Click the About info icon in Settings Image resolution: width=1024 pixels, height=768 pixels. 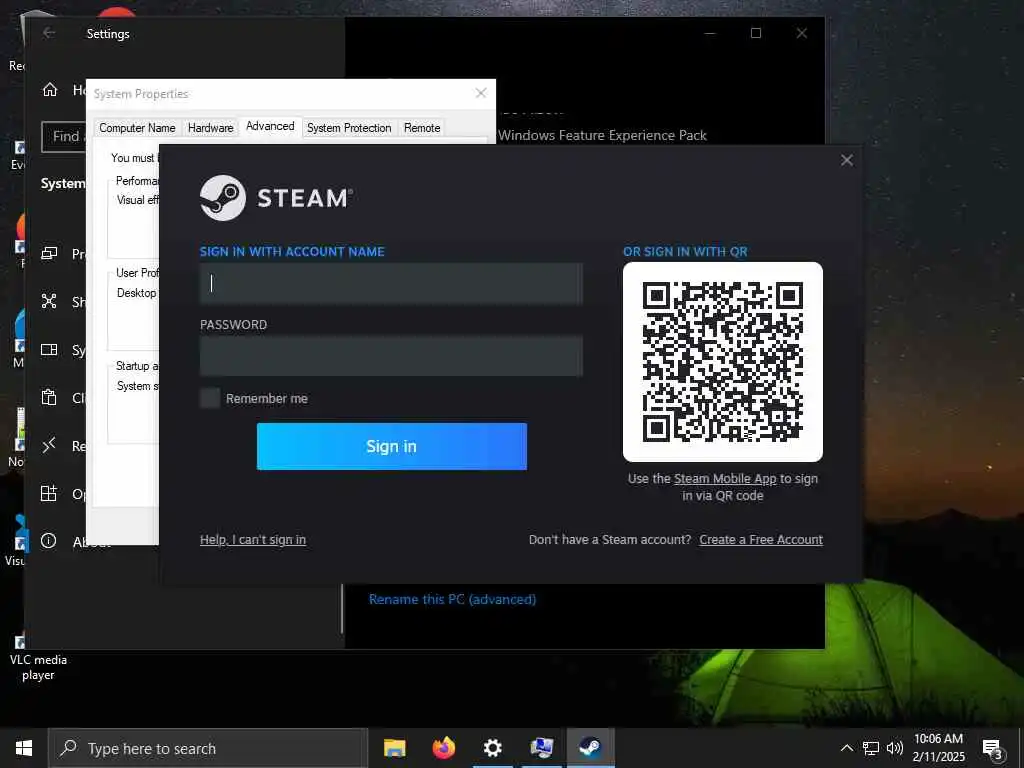click(48, 541)
